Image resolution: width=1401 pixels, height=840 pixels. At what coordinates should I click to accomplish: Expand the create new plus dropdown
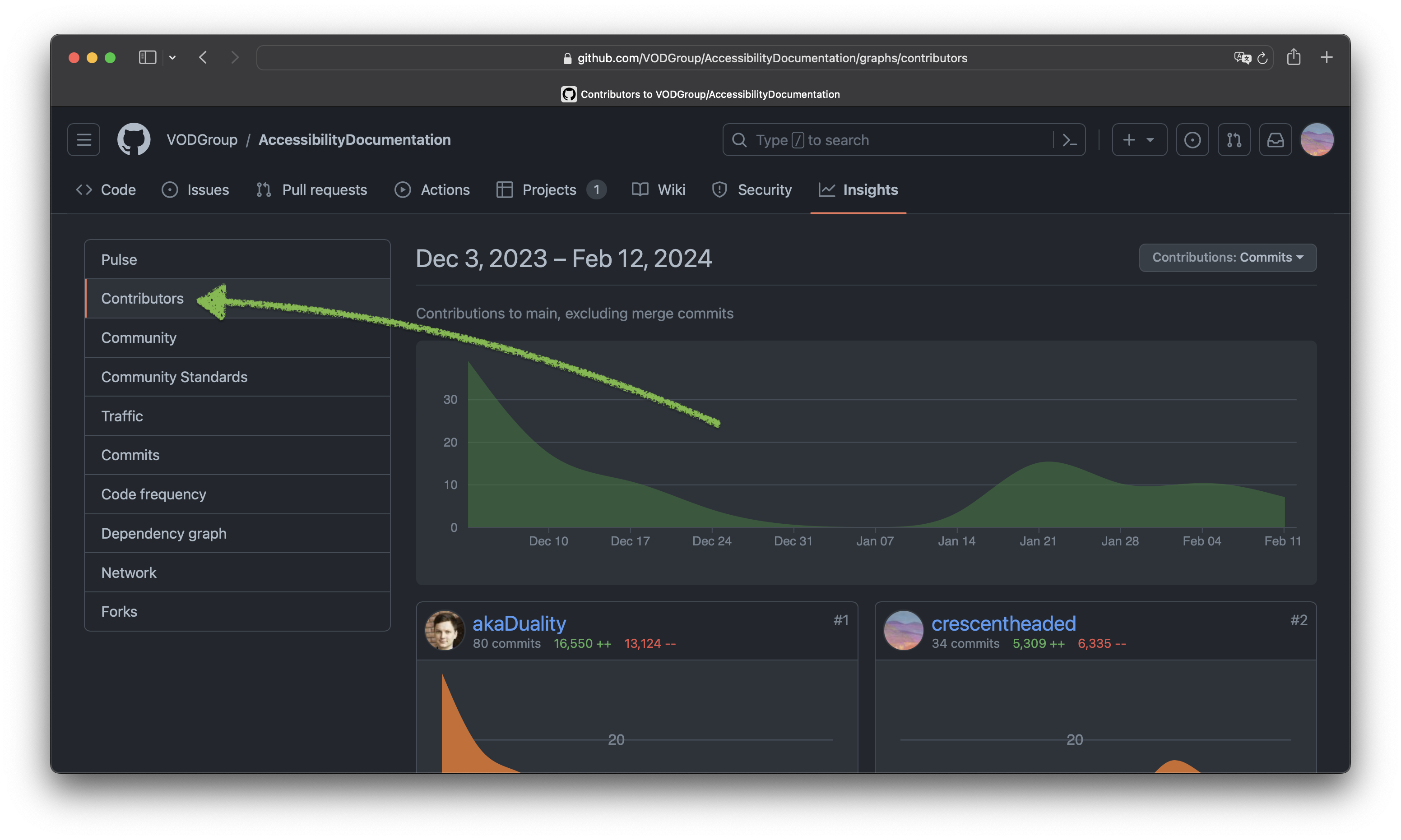tap(1139, 140)
